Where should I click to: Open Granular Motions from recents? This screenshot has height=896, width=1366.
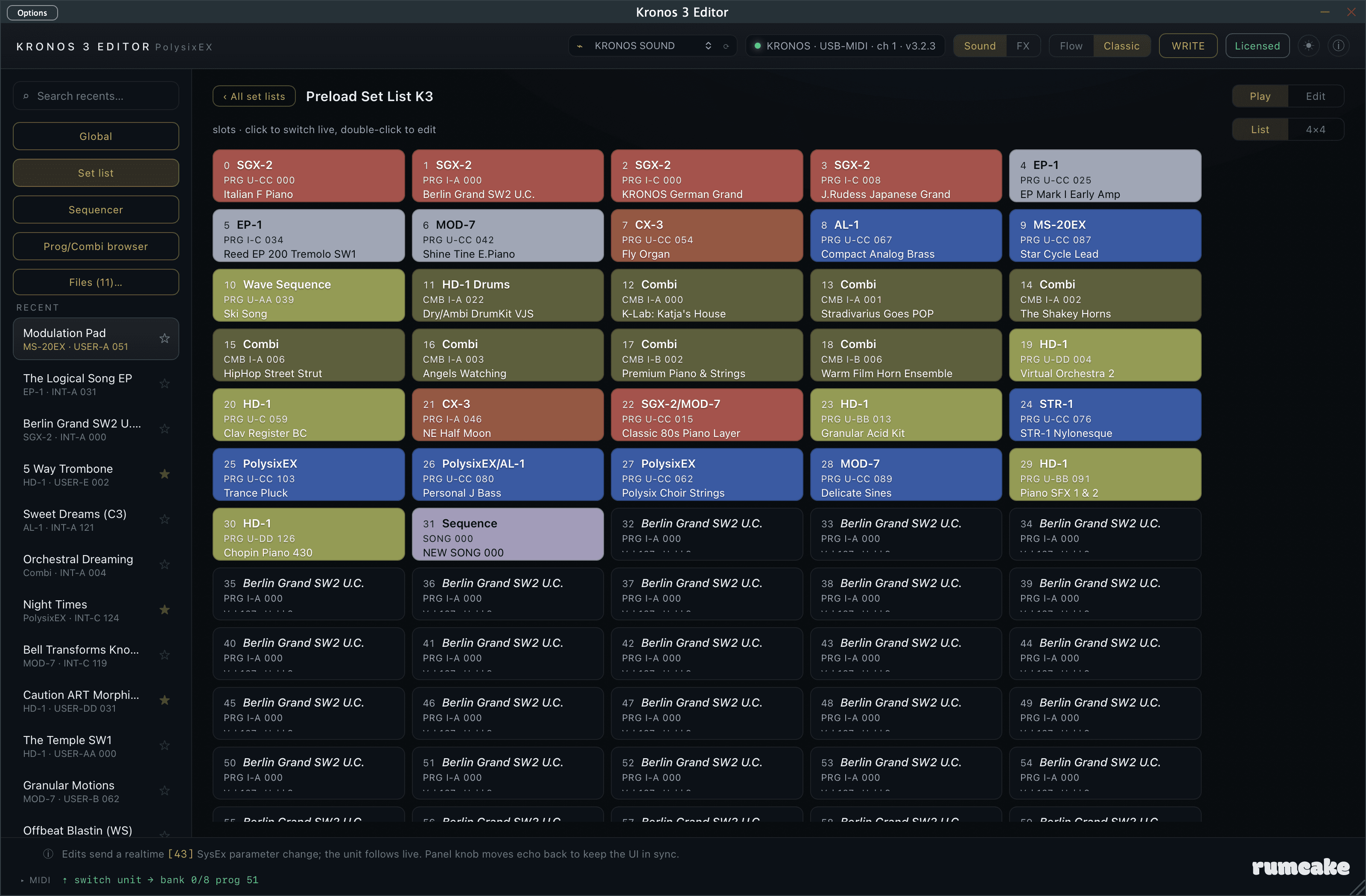tap(96, 791)
